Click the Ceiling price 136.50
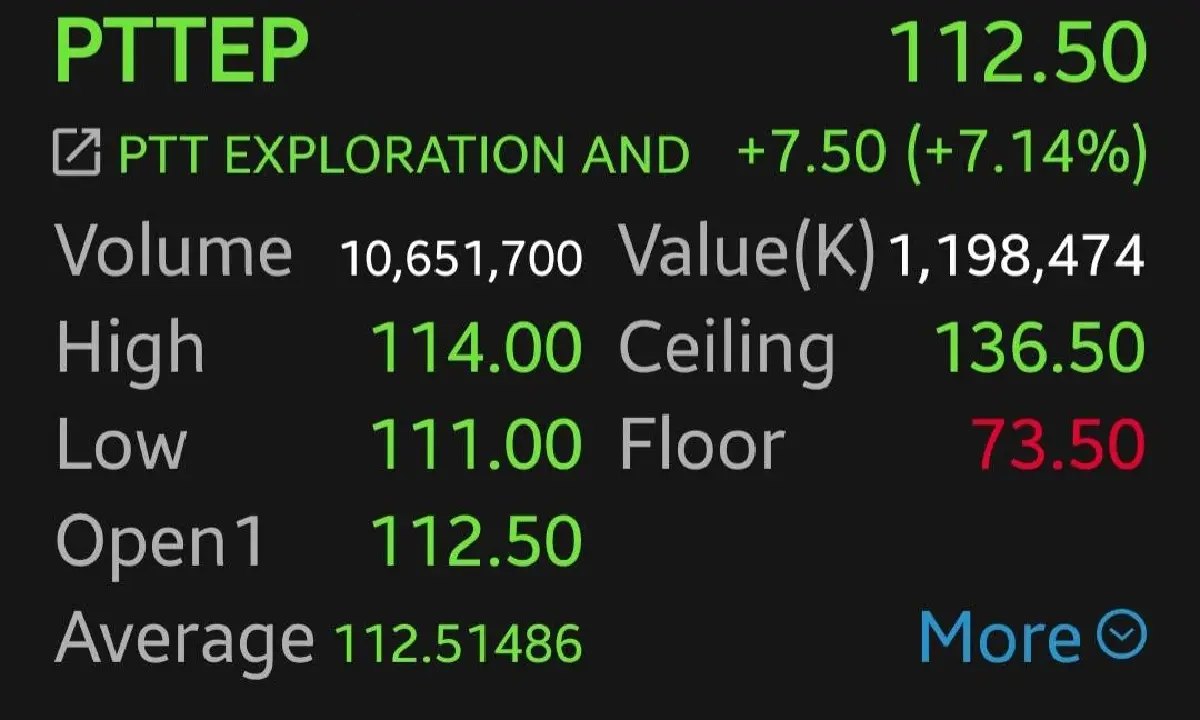1200x720 pixels. pos(1039,349)
